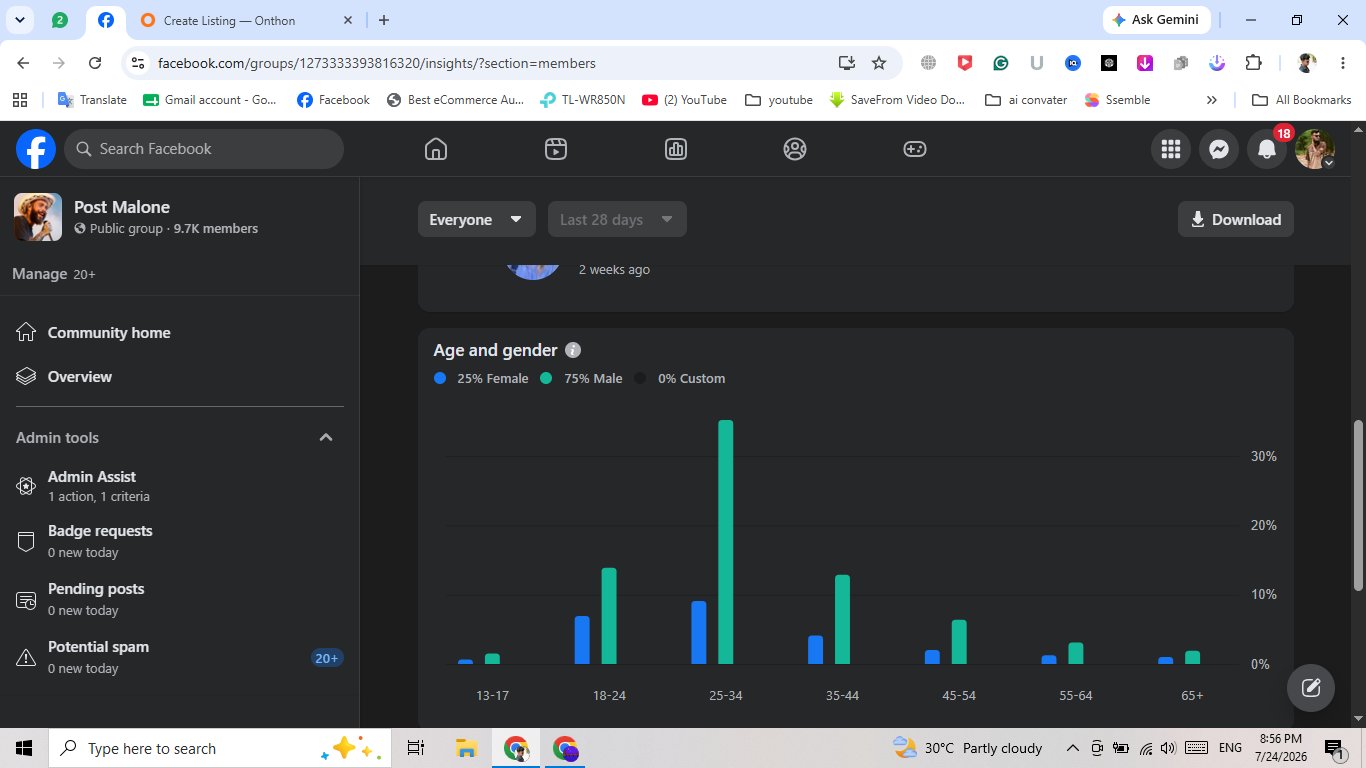Image resolution: width=1366 pixels, height=768 pixels.
Task: Open the Facebook home feed icon
Action: click(435, 149)
